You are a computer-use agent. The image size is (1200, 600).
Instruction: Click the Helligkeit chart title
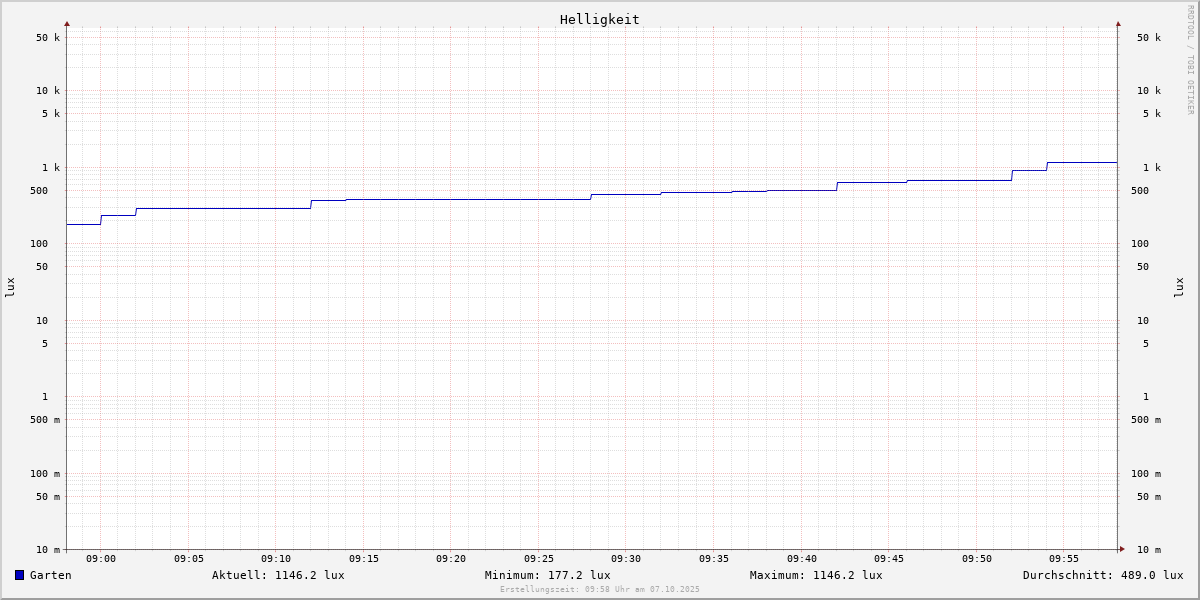tap(599, 19)
